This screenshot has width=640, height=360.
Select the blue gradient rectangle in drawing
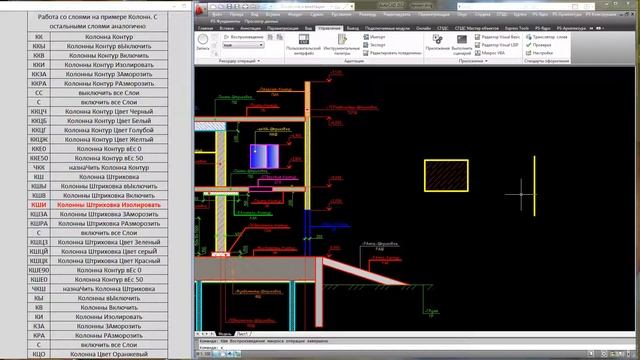click(264, 156)
